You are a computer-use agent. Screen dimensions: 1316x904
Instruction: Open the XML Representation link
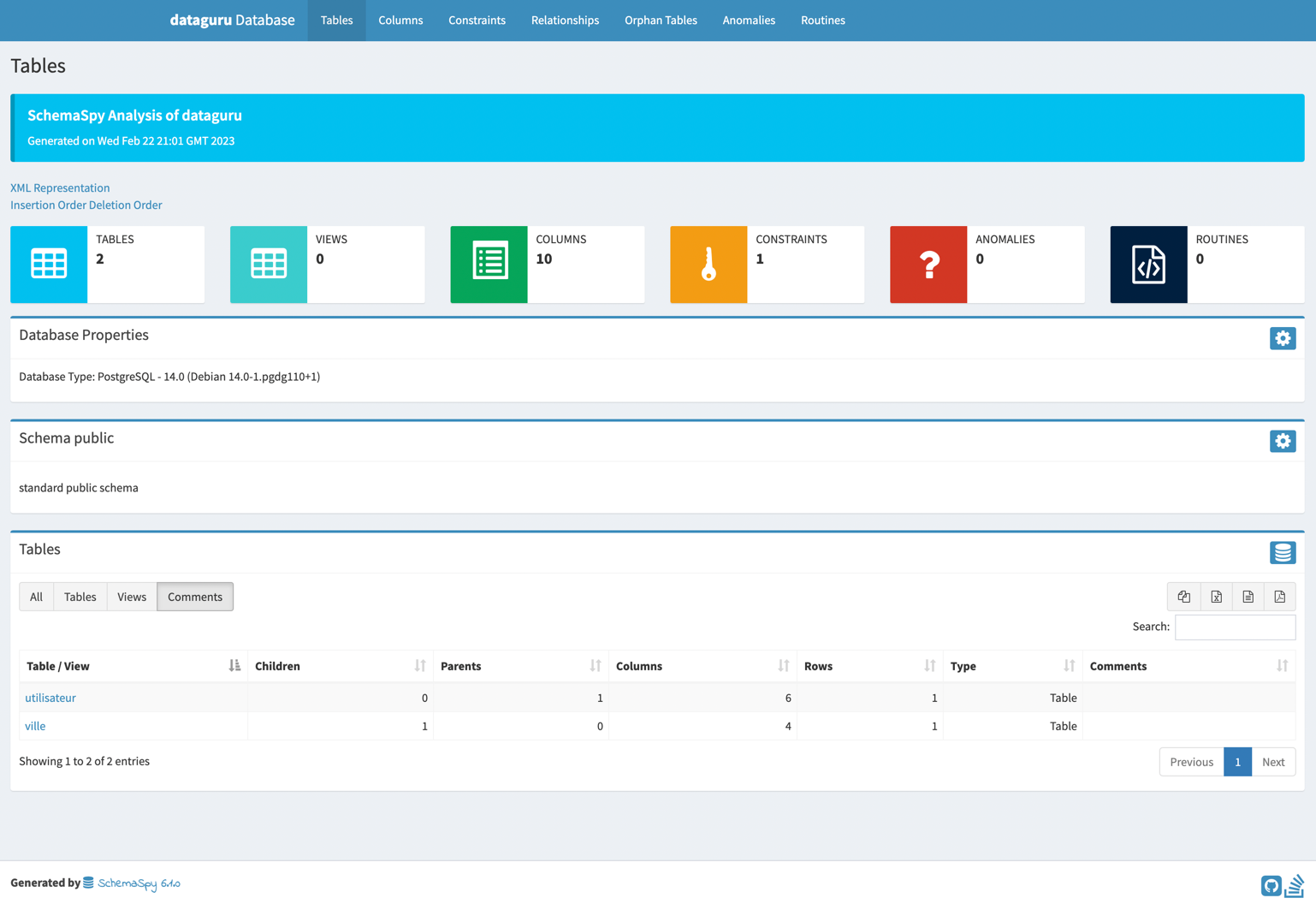[x=60, y=187]
